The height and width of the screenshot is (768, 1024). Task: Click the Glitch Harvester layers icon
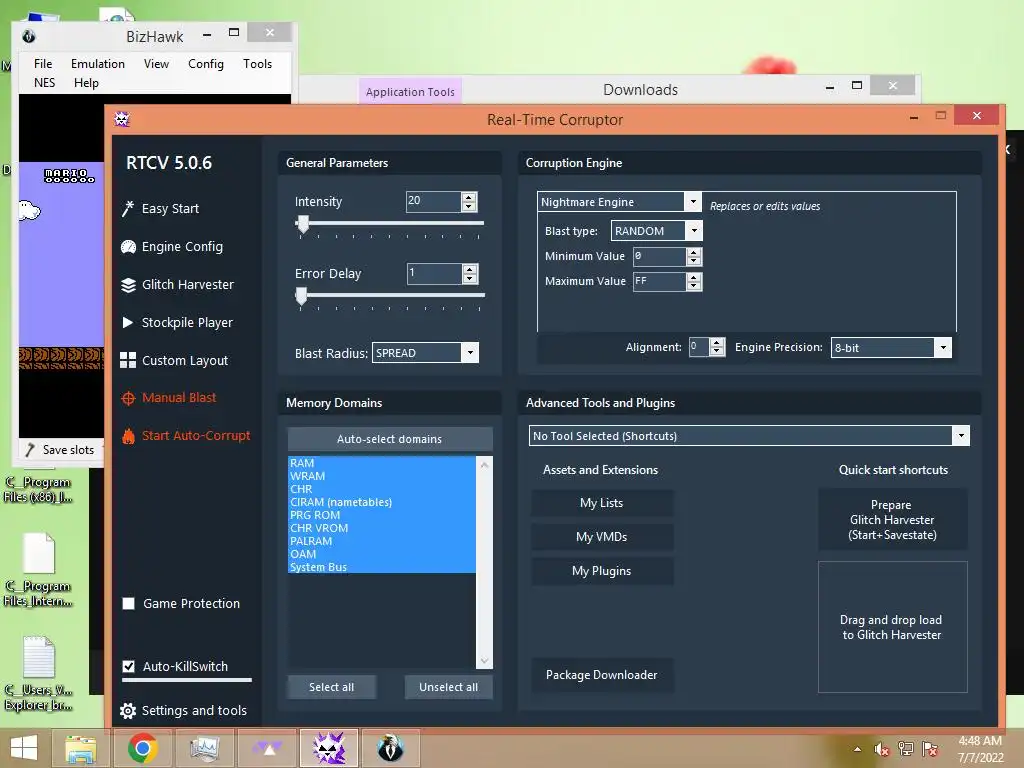[x=128, y=285]
